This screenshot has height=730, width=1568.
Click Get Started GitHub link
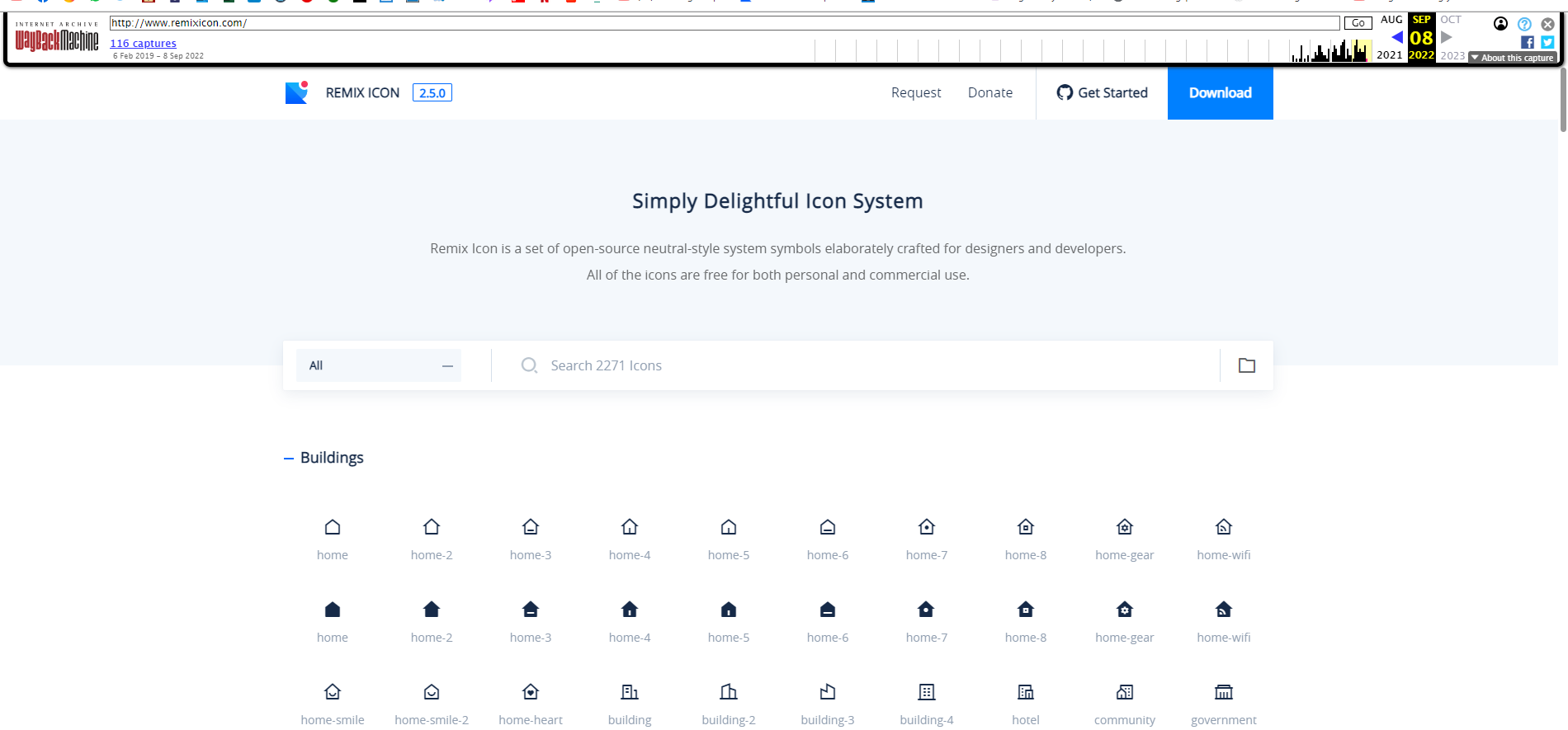(x=1102, y=93)
